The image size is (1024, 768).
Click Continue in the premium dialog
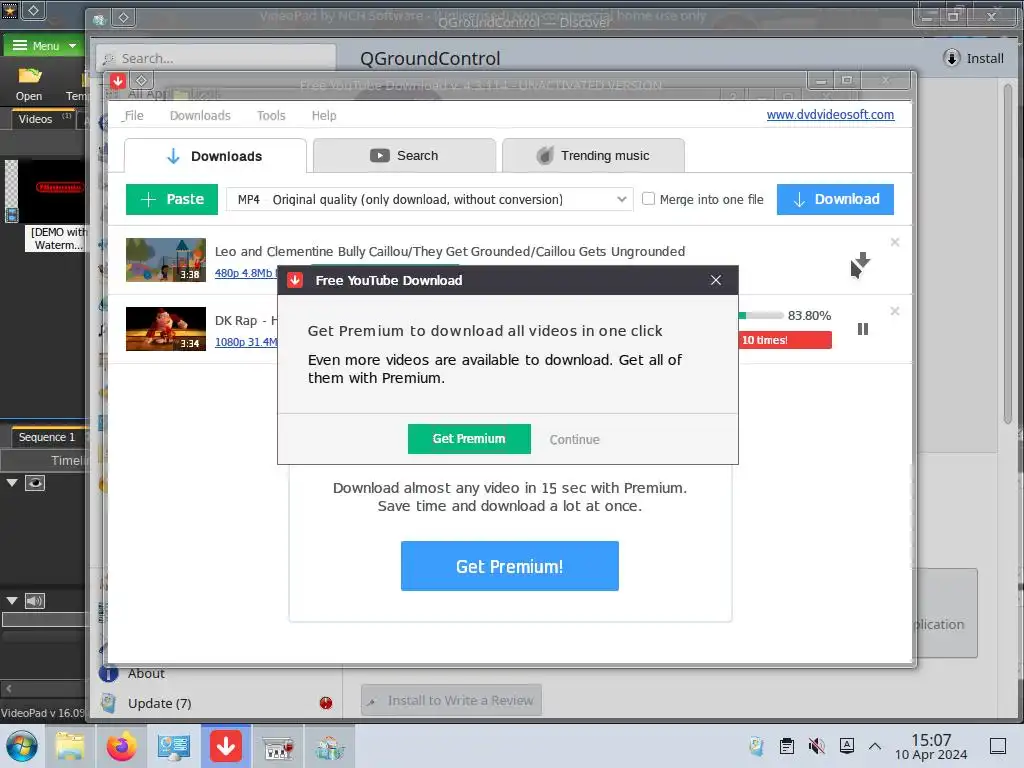coord(574,440)
